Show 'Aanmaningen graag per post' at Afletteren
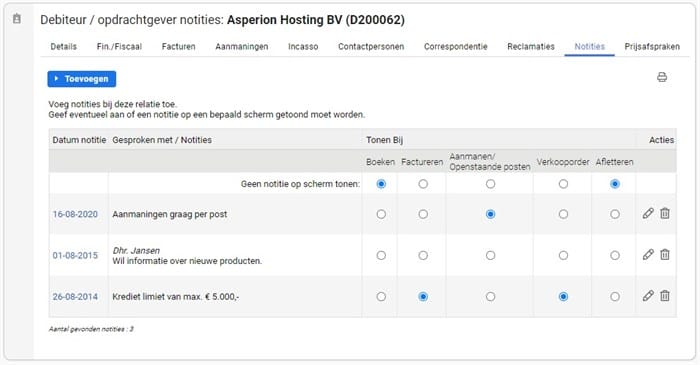This screenshot has height=365, width=700. [615, 214]
